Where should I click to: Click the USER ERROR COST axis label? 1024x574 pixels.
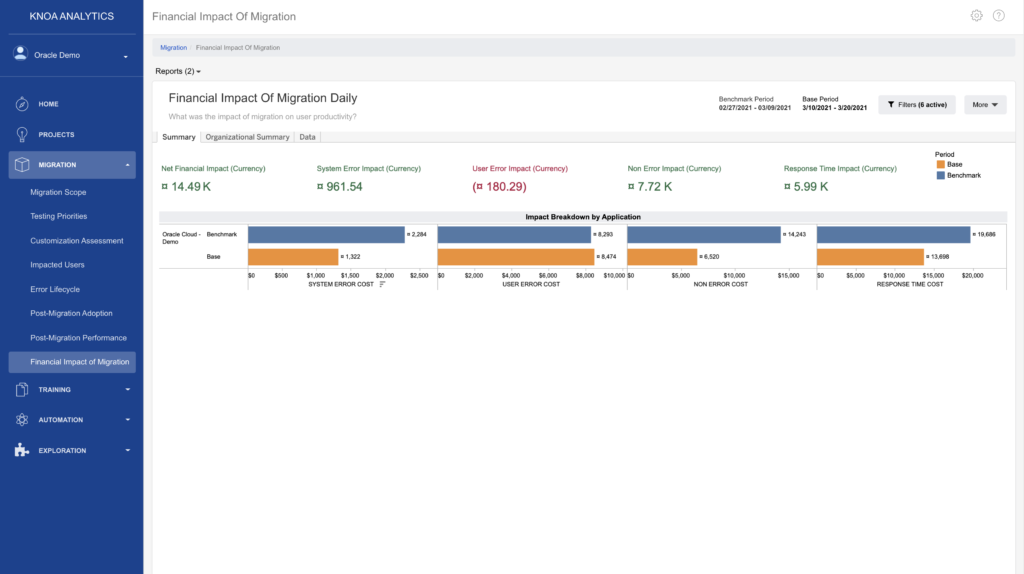531,284
